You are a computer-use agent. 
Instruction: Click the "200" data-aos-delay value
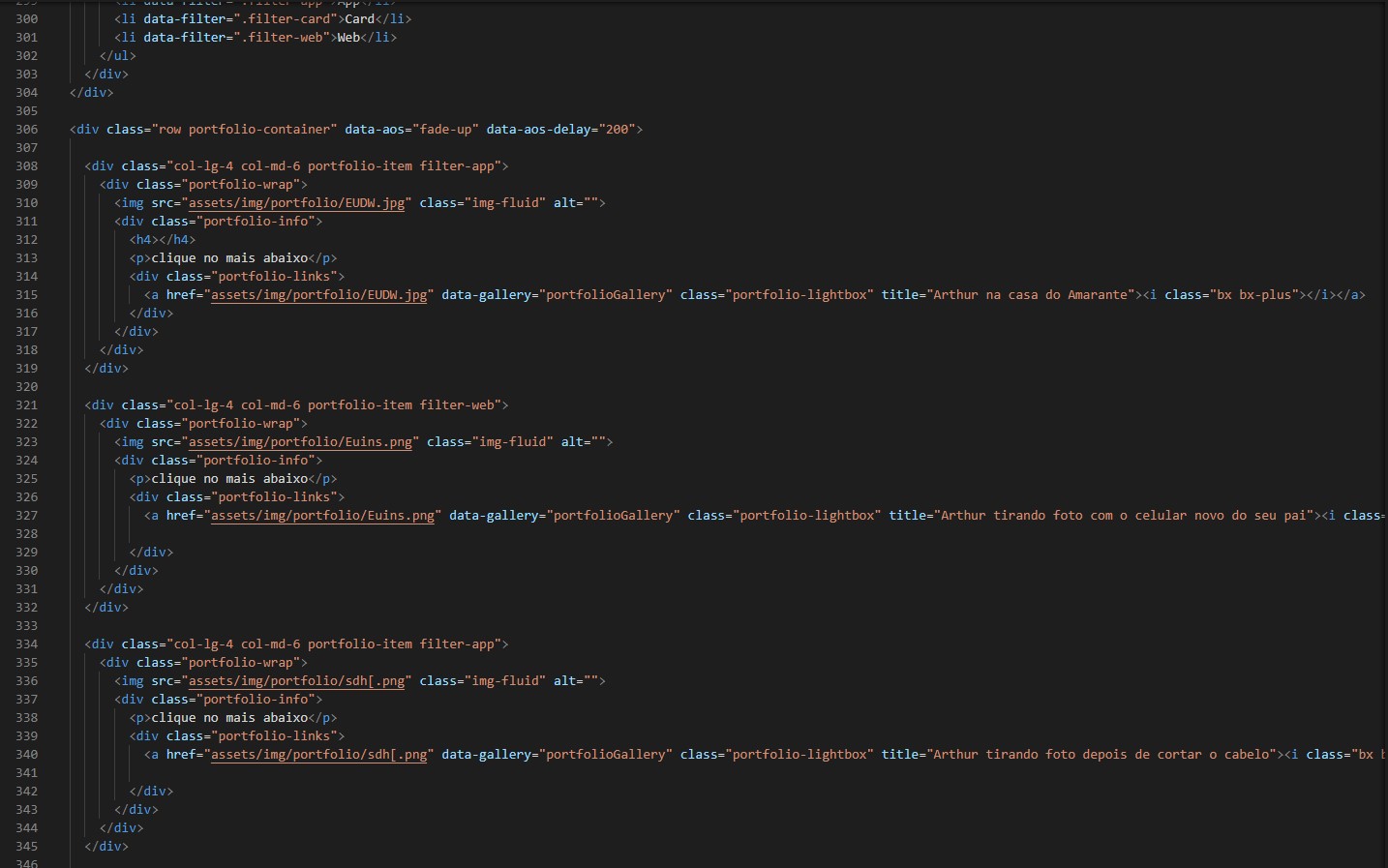617,130
